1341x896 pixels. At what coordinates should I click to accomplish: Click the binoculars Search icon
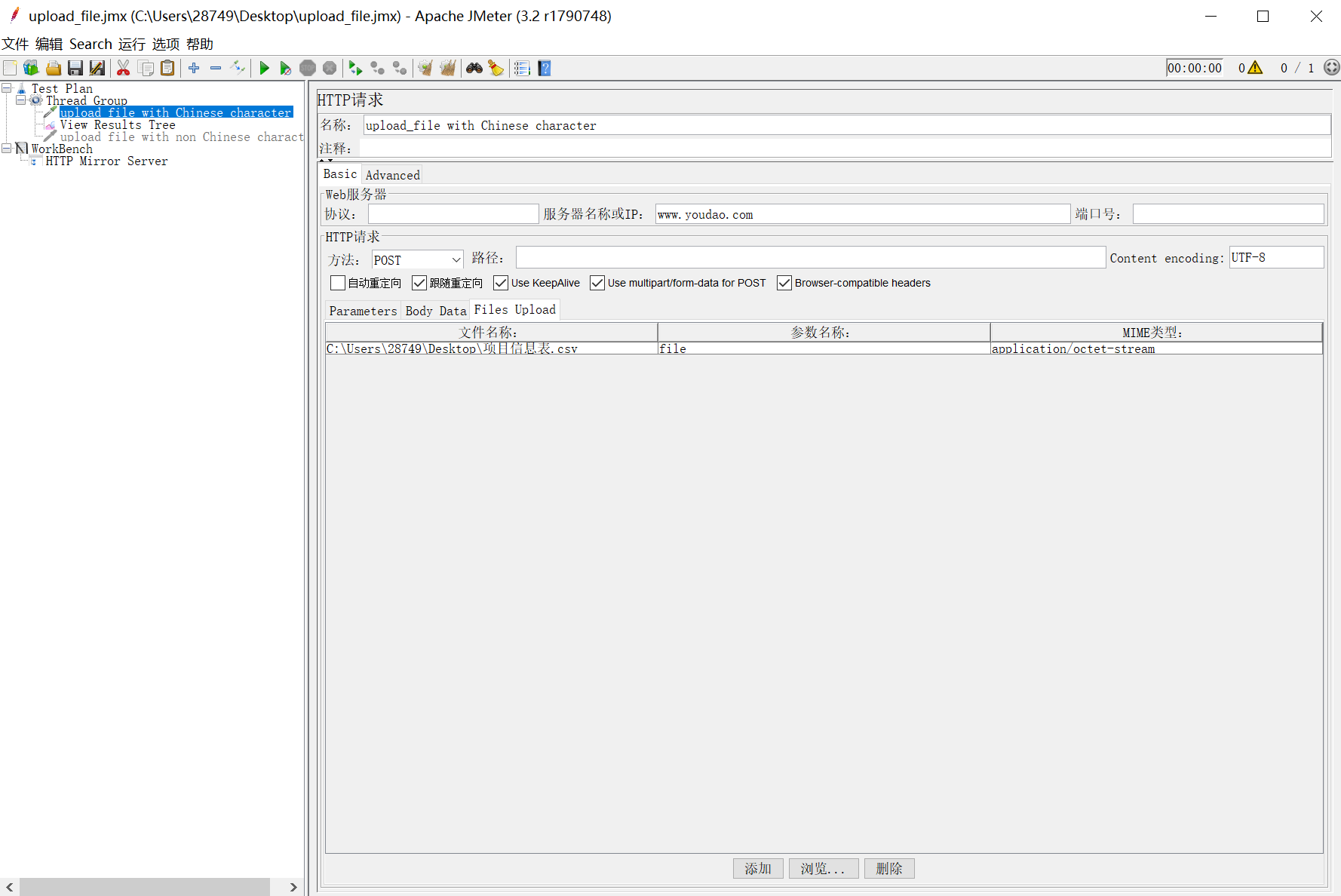pos(474,69)
